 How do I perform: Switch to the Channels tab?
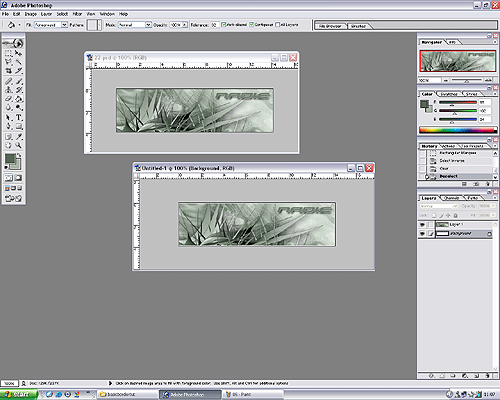(452, 198)
